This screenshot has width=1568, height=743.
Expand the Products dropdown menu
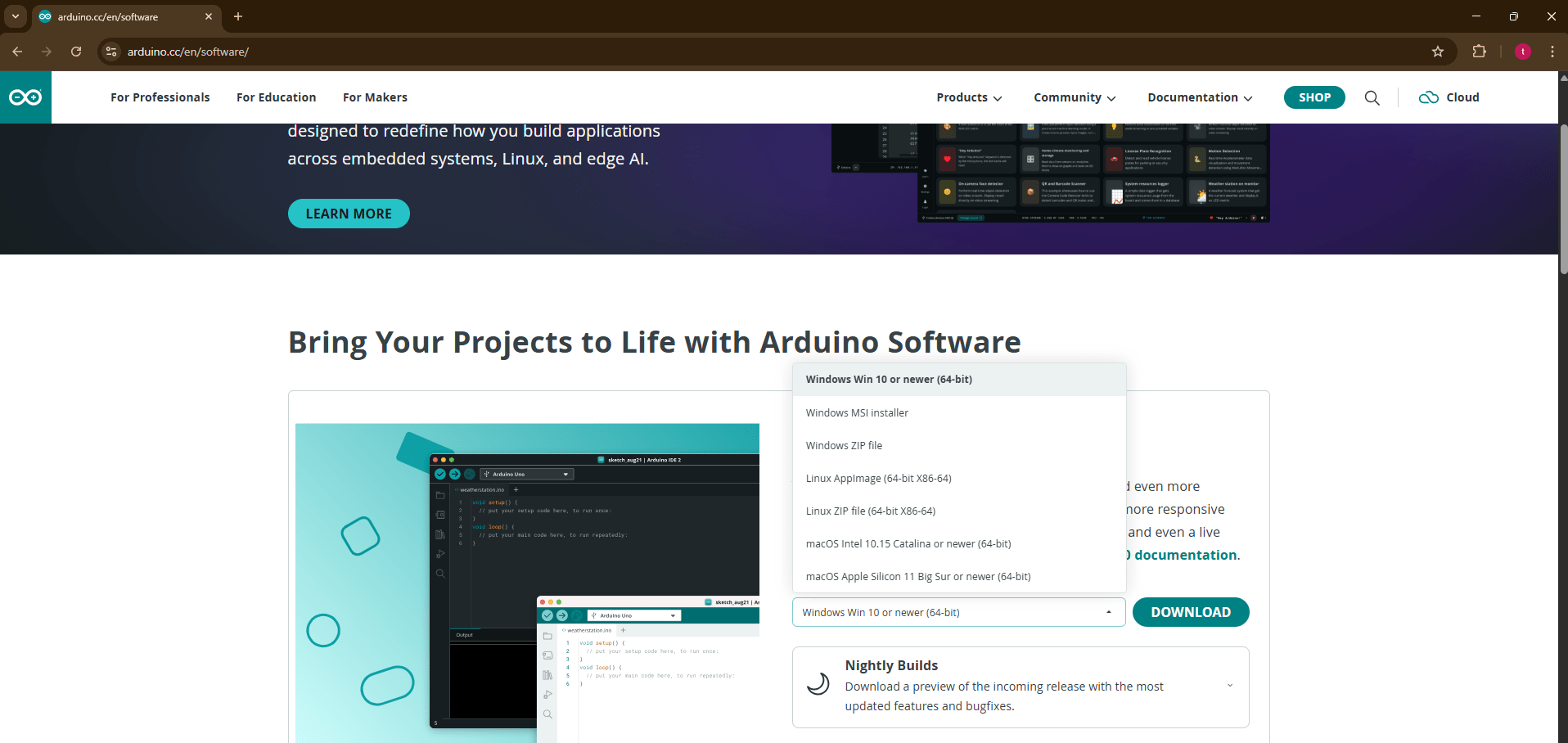pyautogui.click(x=969, y=97)
